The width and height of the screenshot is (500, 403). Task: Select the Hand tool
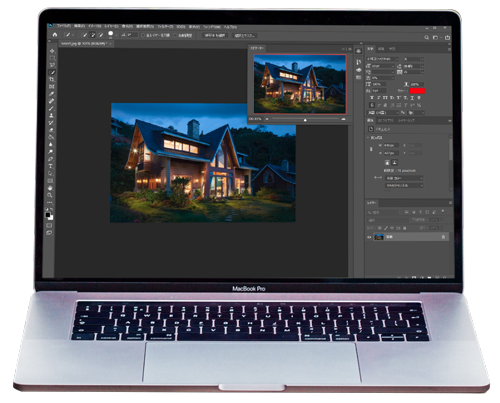50,188
